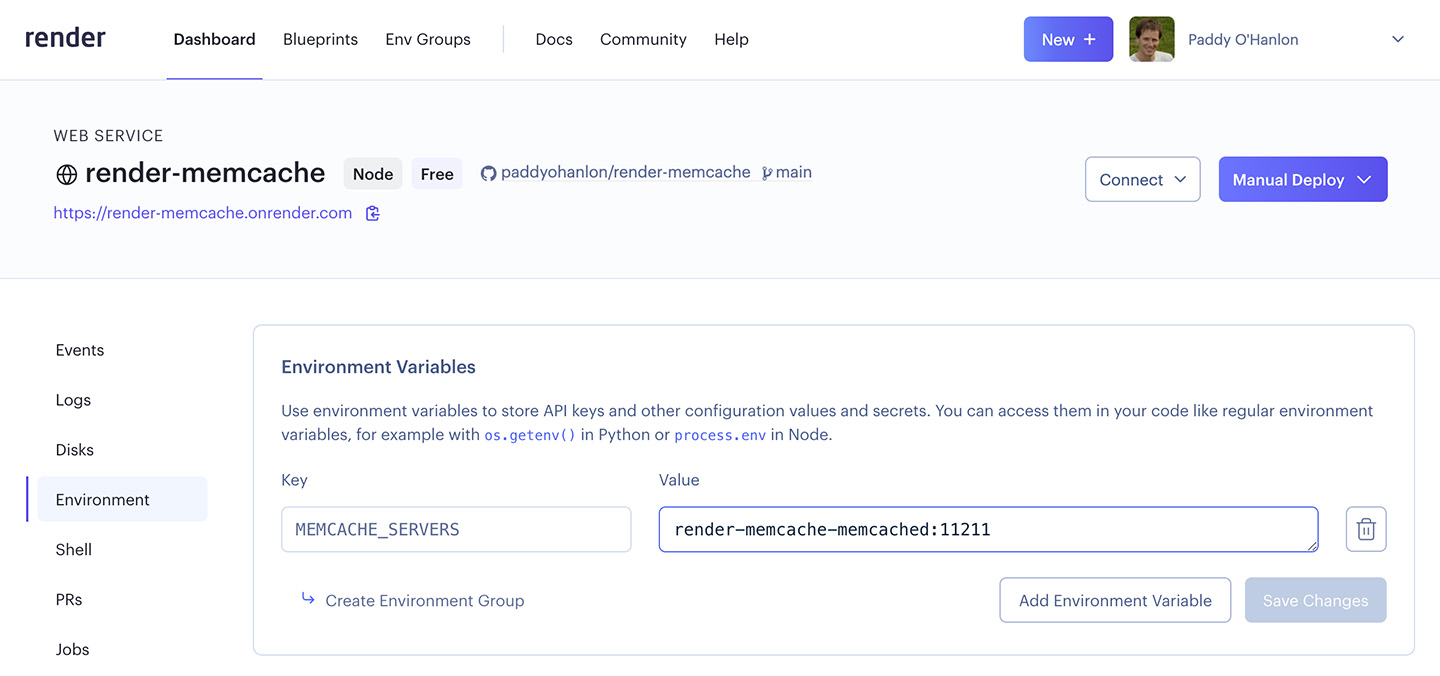Viewport: 1440px width, 676px height.
Task: Open PRs in the sidebar
Action: click(69, 599)
